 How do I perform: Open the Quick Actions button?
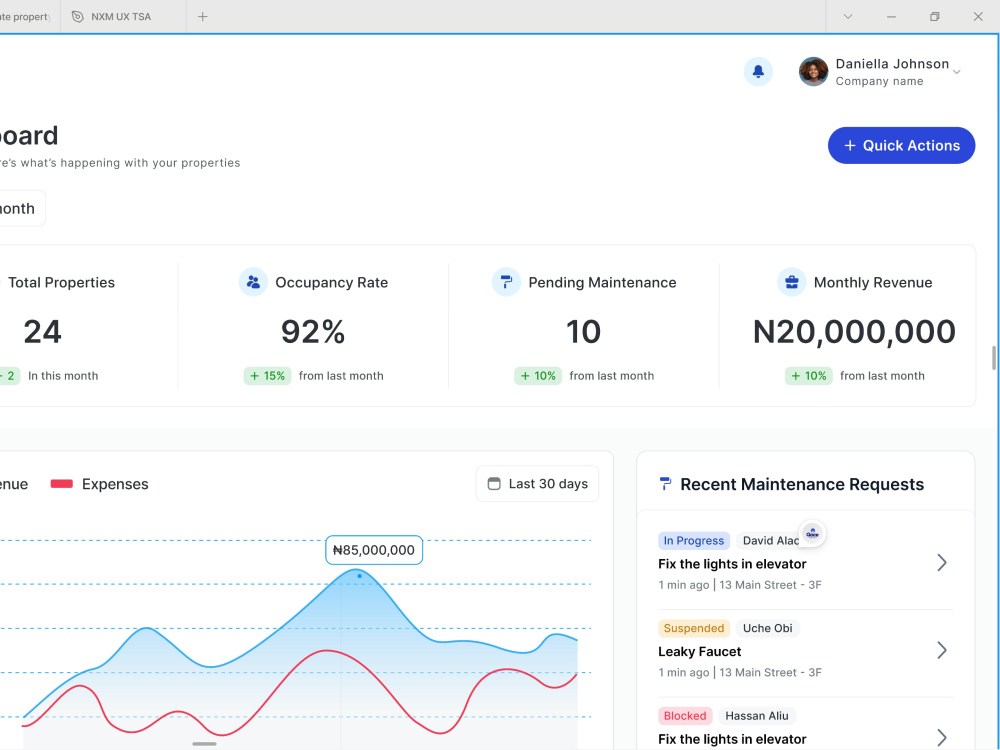point(901,145)
